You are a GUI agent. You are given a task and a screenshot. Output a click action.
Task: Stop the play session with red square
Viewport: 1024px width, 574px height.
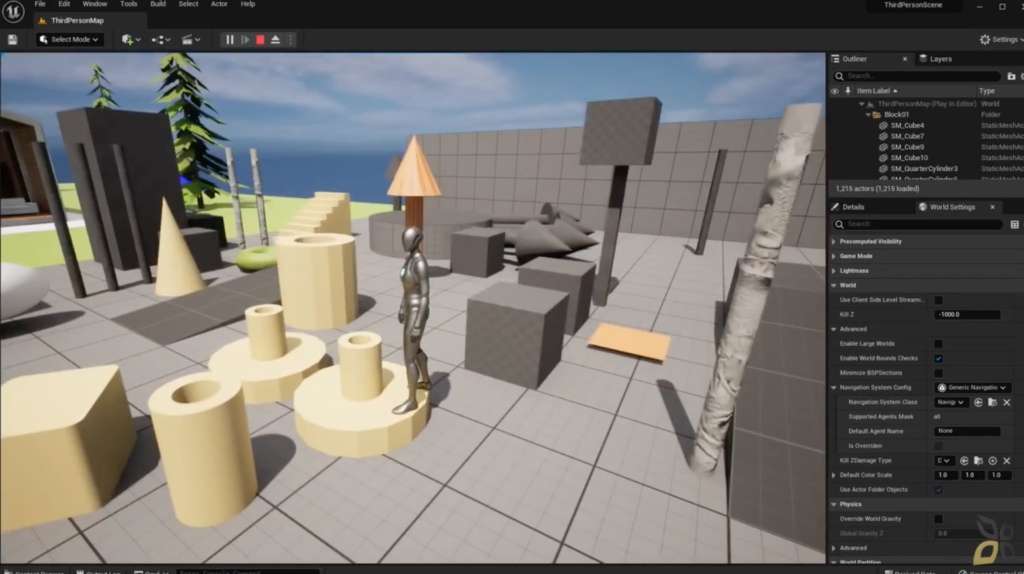tap(260, 40)
